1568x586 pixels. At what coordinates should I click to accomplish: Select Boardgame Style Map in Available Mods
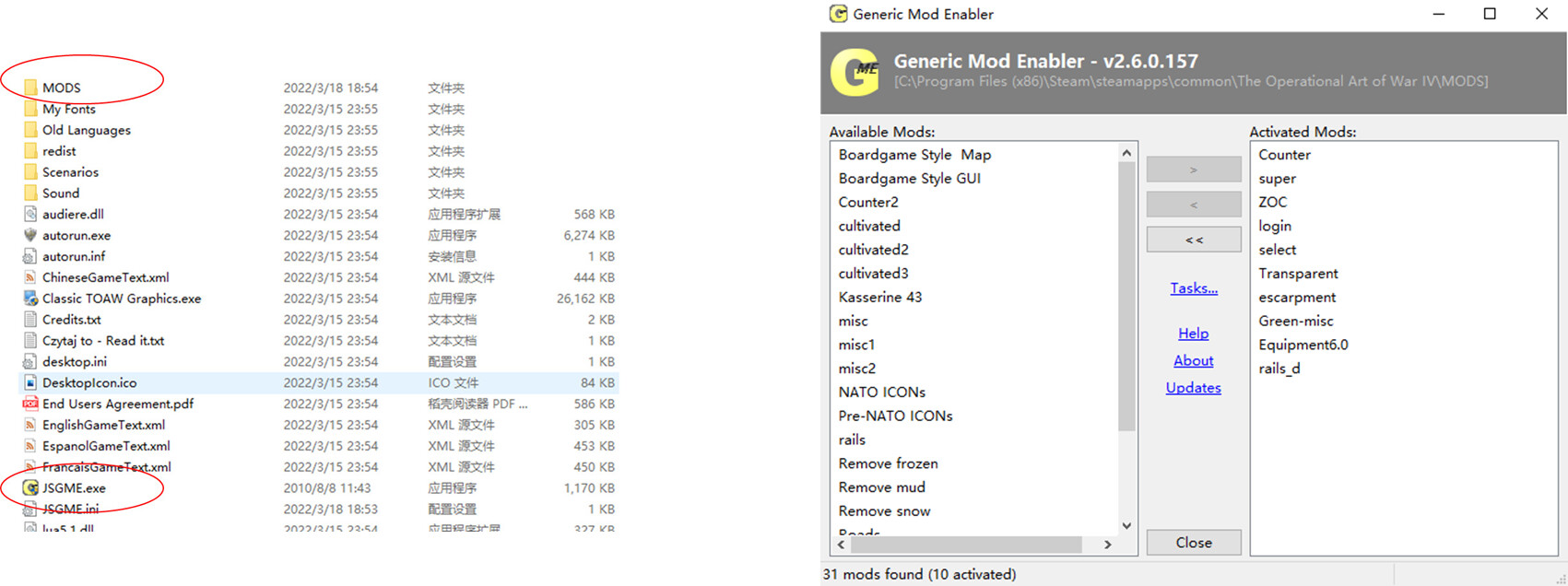(914, 155)
